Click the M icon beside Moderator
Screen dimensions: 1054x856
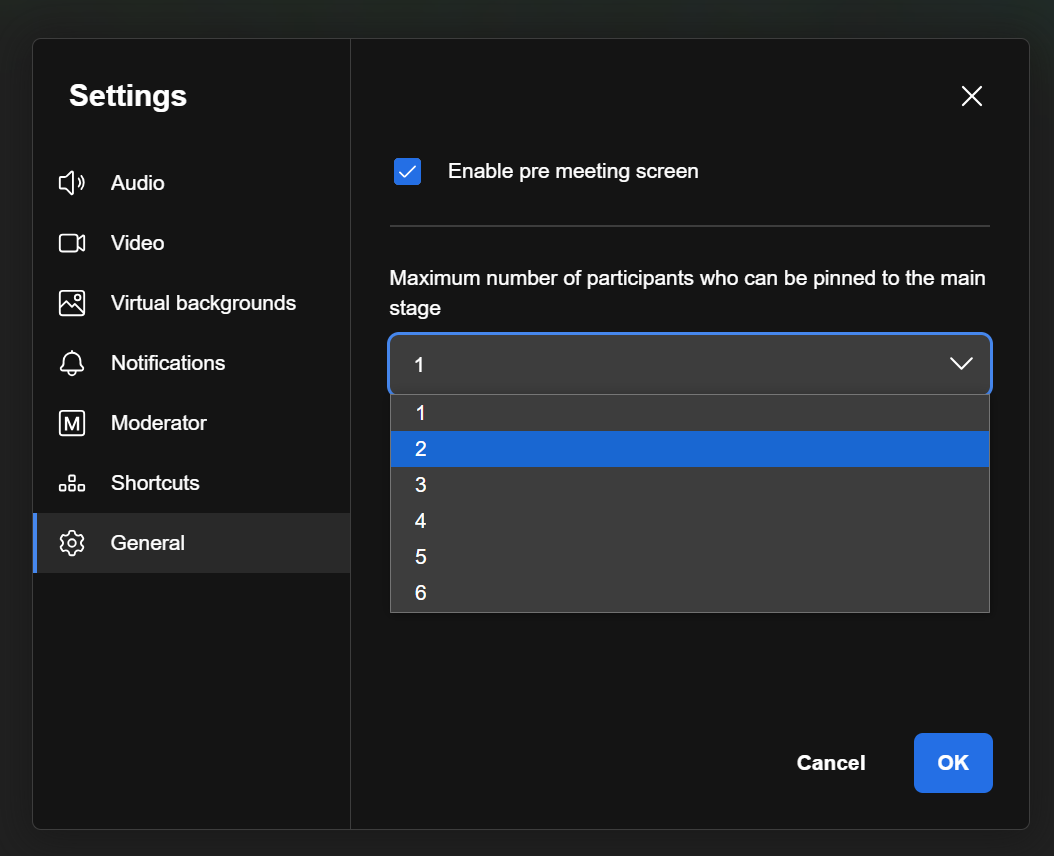(x=71, y=423)
